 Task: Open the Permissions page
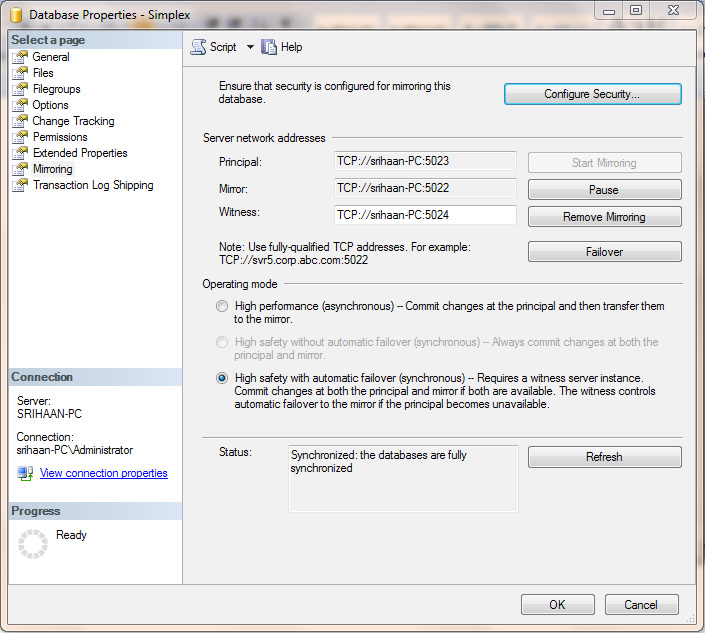click(x=60, y=137)
